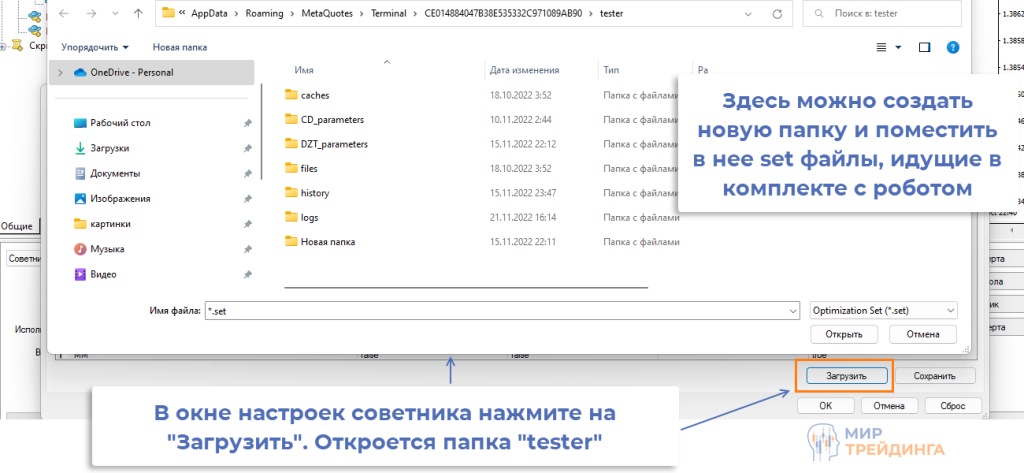Switch to 'Общие' tab in settings window
Screen dimensions: 1024x473
pos(17,226)
